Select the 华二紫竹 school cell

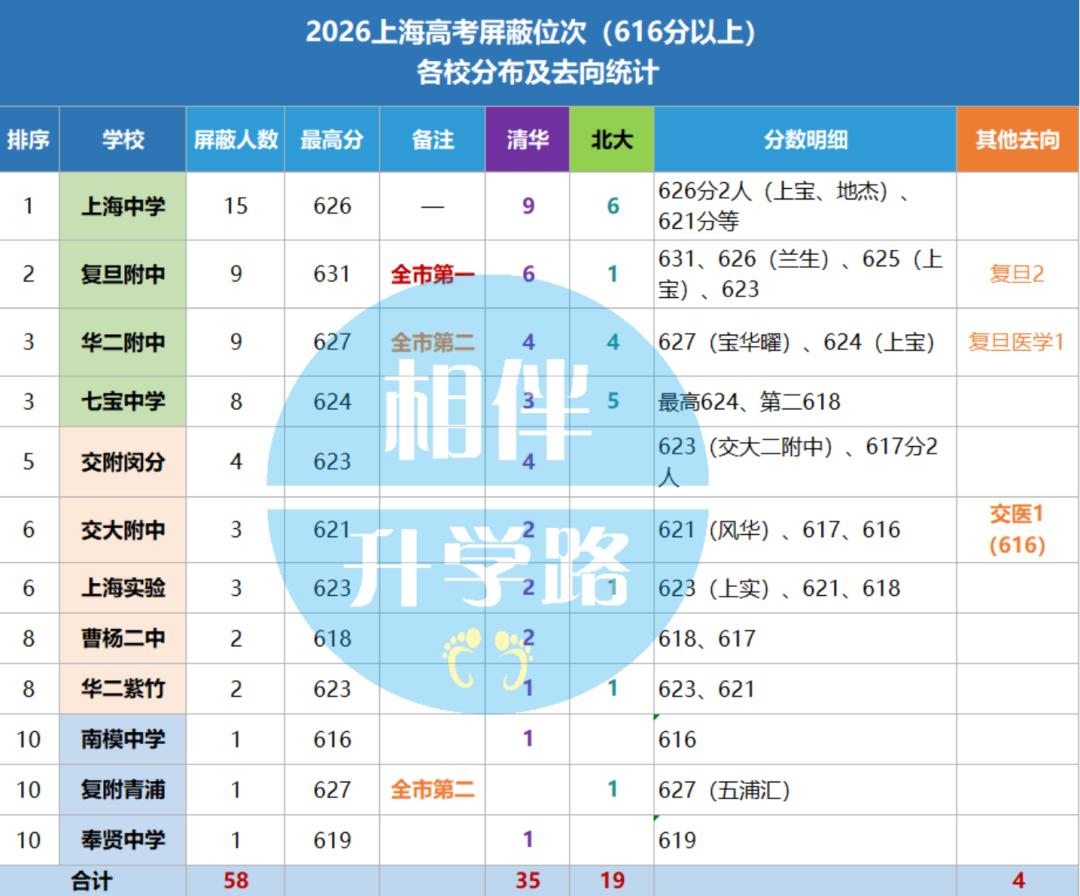[x=123, y=689]
